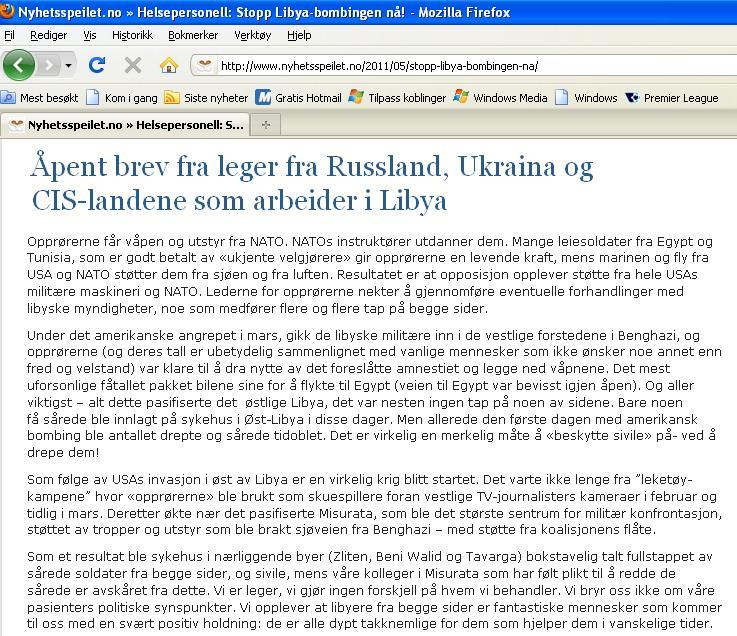This screenshot has height=636, width=737.
Task: Open the Vis menu
Action: (x=90, y=35)
